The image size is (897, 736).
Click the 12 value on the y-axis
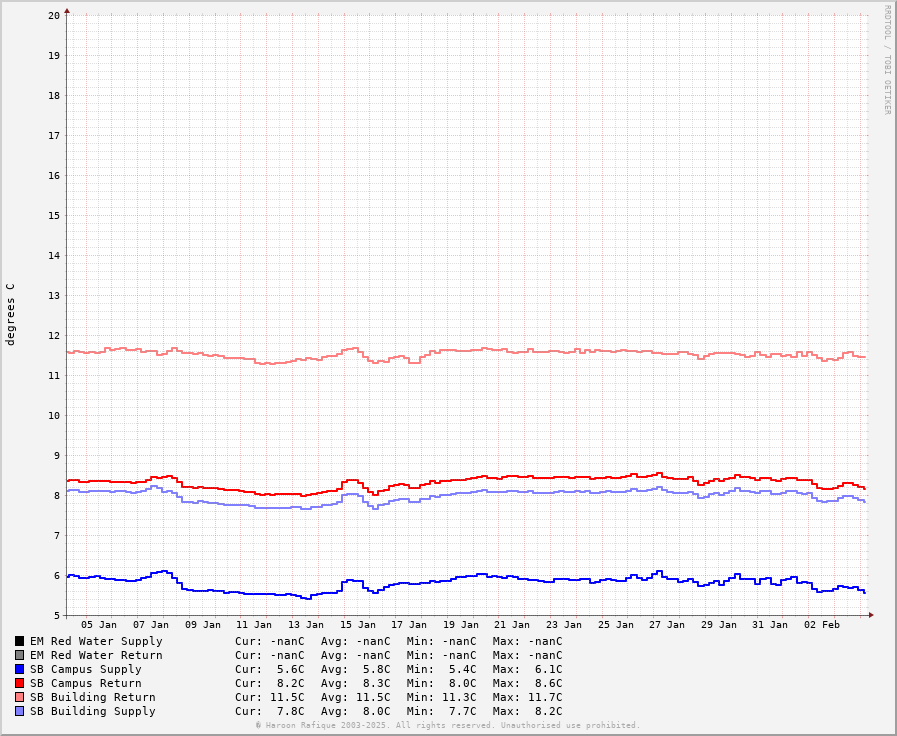[x=54, y=335]
